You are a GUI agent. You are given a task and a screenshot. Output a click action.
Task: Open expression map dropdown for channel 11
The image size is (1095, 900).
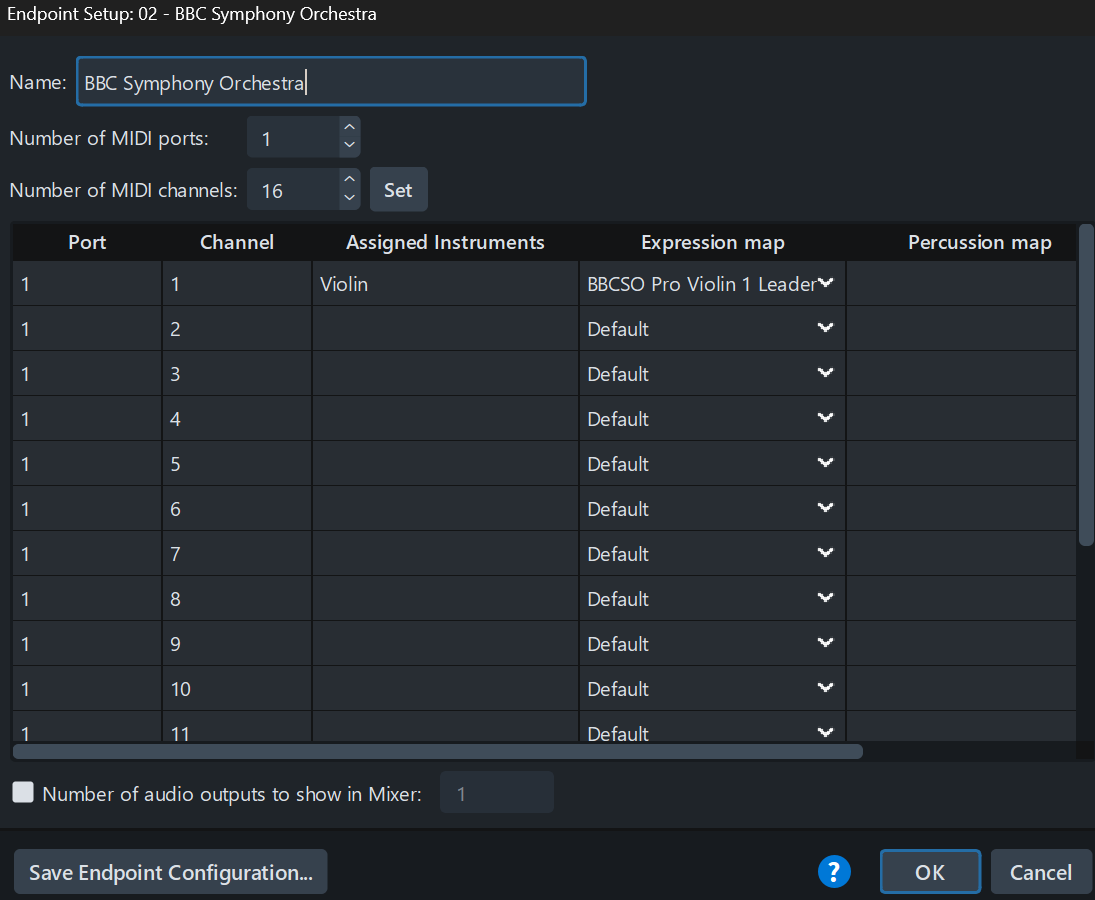click(x=825, y=732)
